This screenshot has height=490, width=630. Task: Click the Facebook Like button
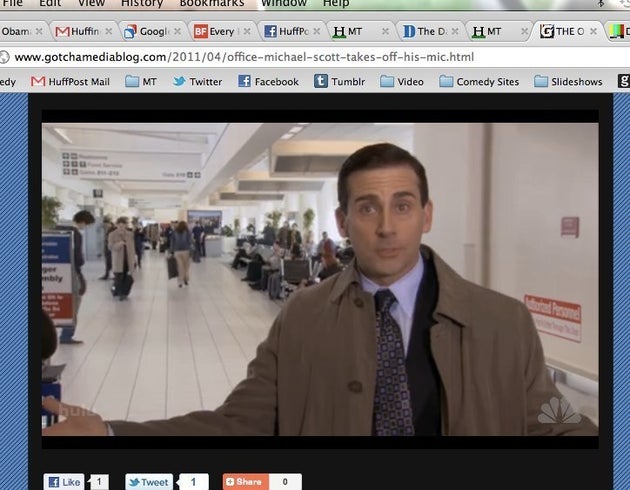(x=63, y=482)
